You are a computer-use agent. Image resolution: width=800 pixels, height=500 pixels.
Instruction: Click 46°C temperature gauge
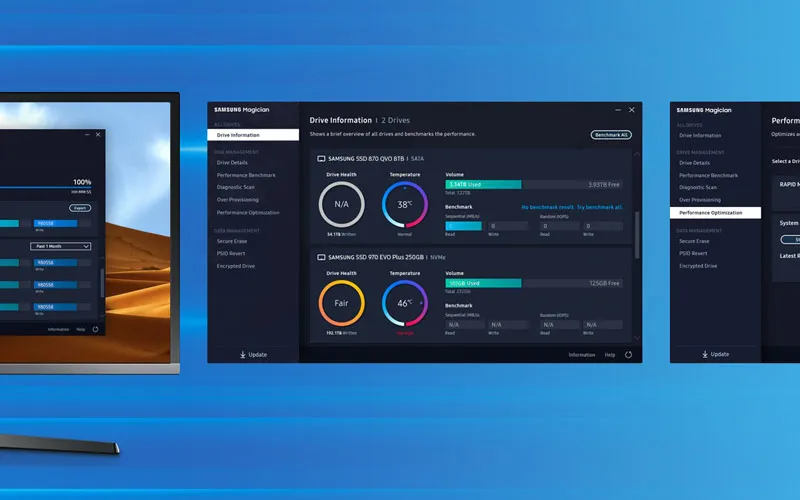(x=404, y=302)
